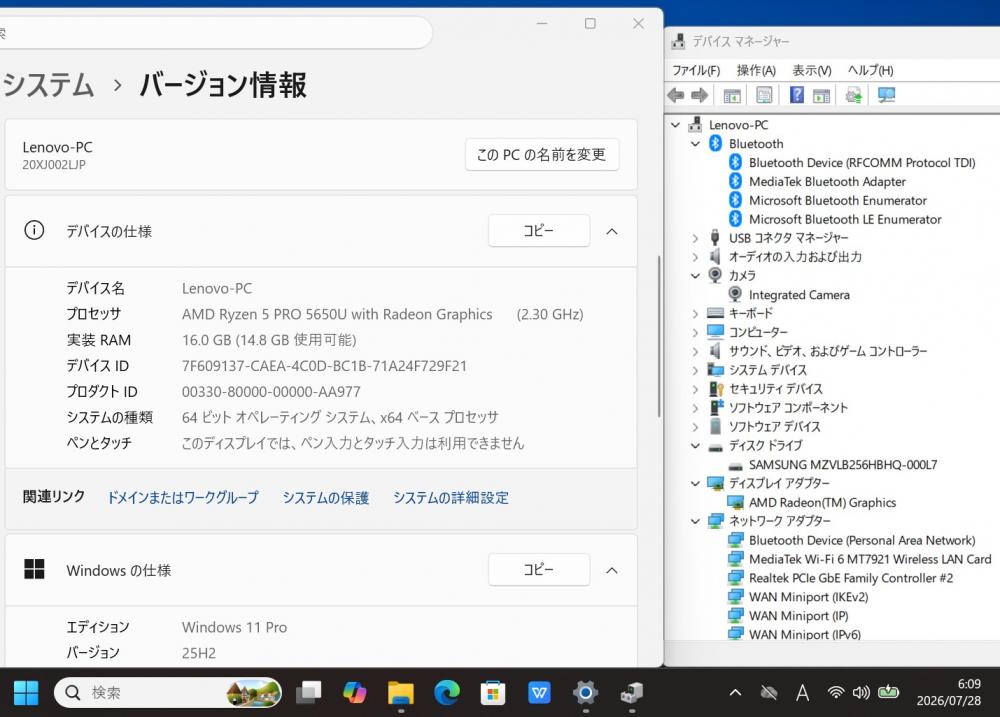Open Start menu from the taskbar
Viewport: 1000px width, 717px height.
(26, 693)
